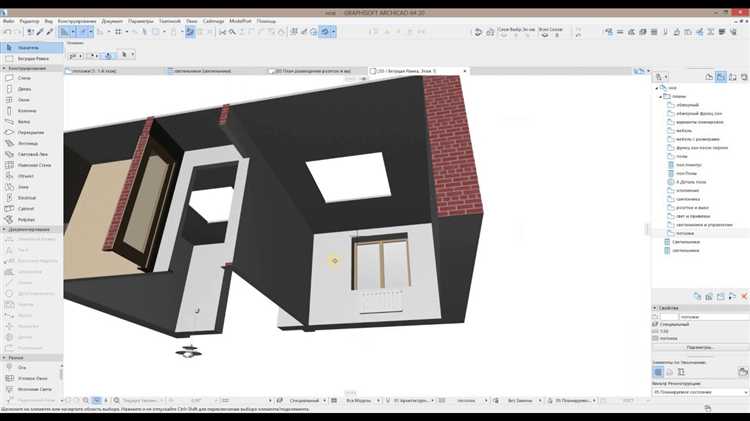Click the Параметры... button in navigator

699,347
